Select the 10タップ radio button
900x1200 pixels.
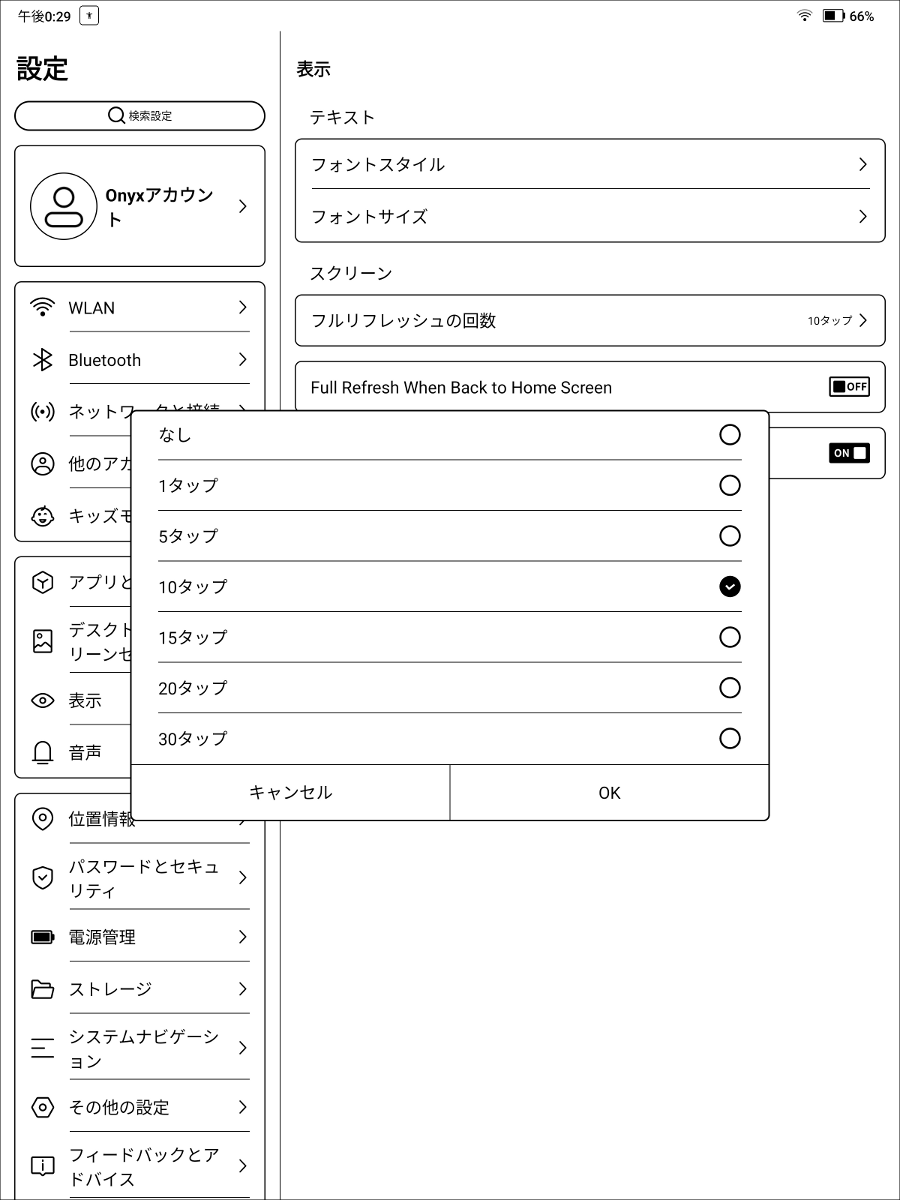(x=730, y=587)
